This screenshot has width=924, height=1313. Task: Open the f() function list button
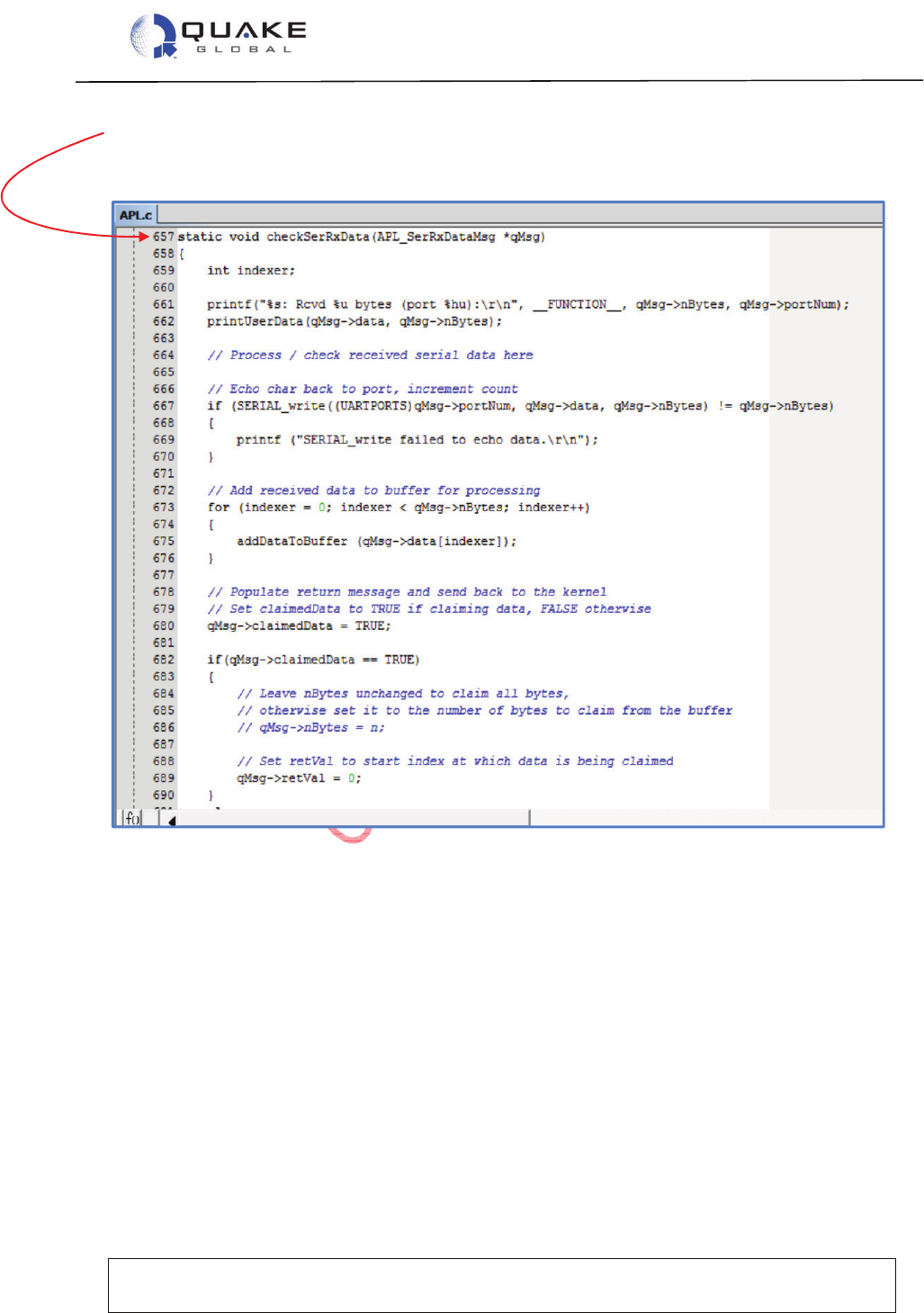(x=132, y=818)
